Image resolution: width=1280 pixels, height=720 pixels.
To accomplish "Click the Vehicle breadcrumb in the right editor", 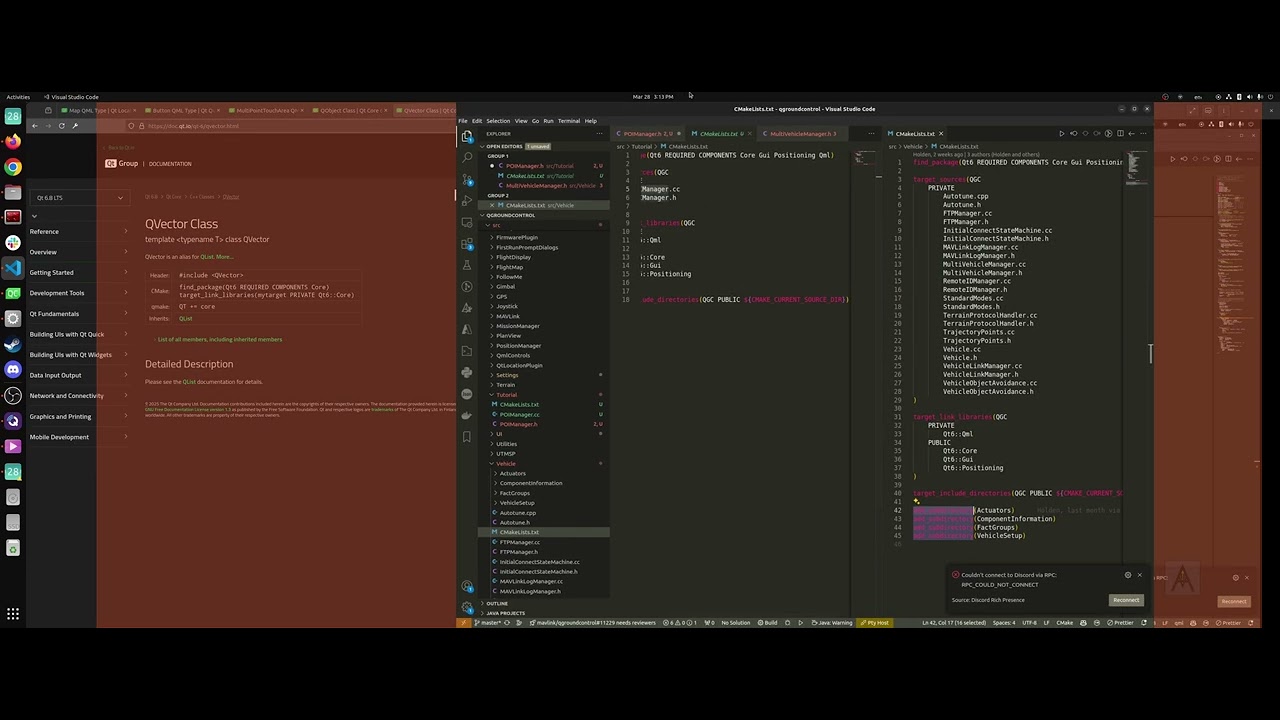I will pyautogui.click(x=913, y=147).
